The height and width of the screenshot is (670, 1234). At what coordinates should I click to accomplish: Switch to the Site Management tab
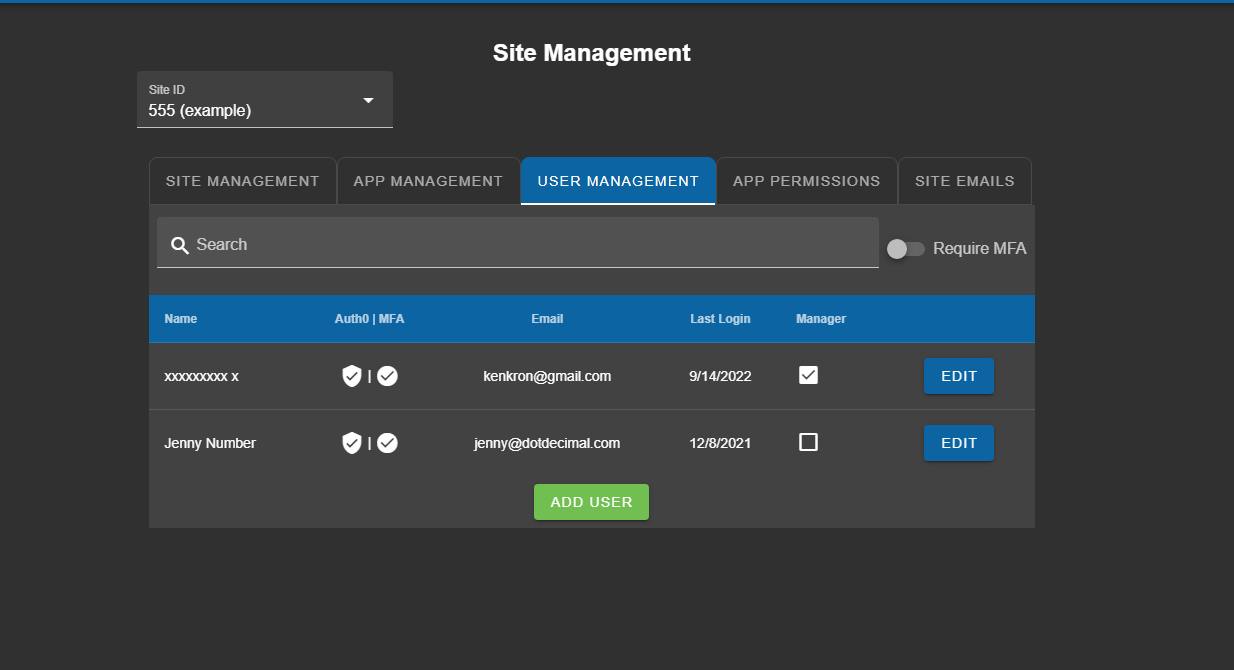242,181
